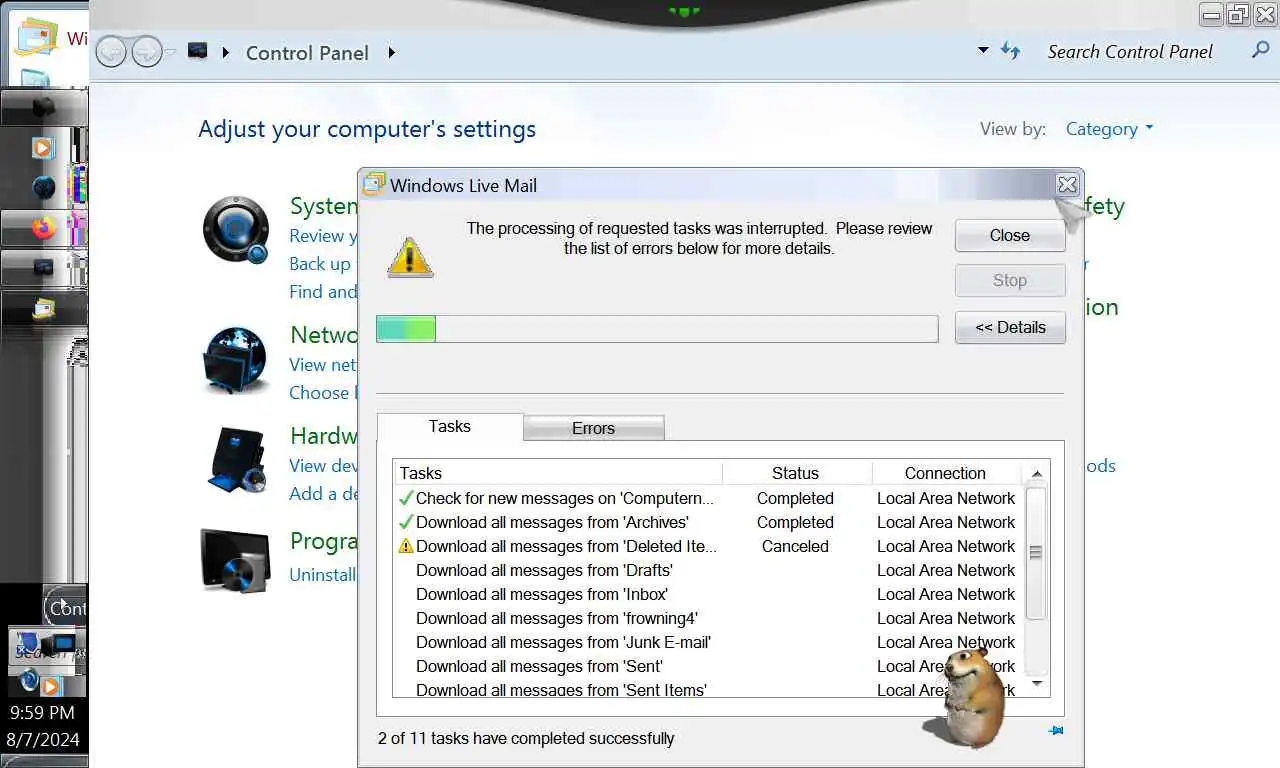Click the green checkmark beside 'Check for new messages'

pyautogui.click(x=405, y=498)
